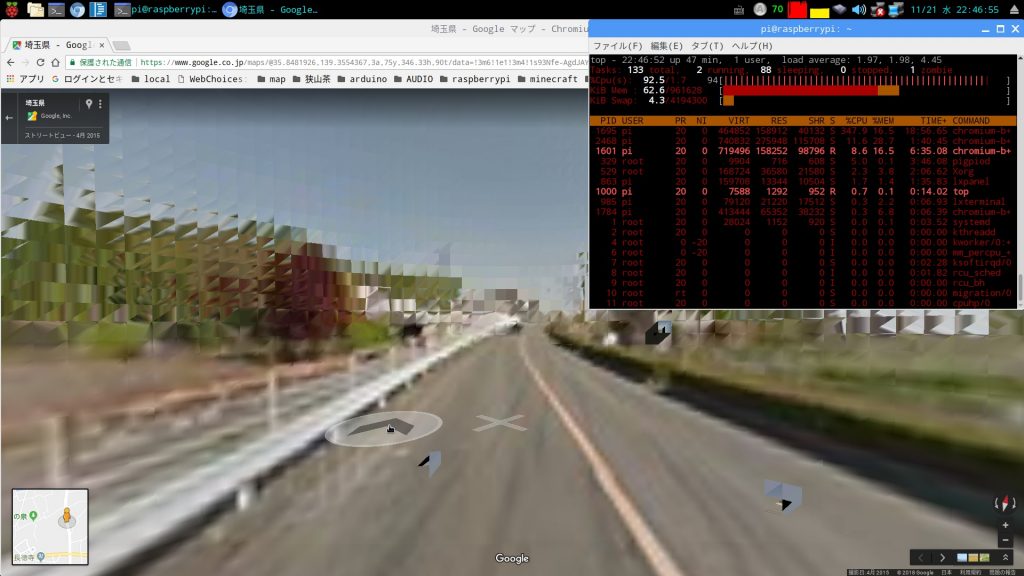Click the volume speaker icon in the tray
This screenshot has width=1024, height=576.
click(x=858, y=10)
